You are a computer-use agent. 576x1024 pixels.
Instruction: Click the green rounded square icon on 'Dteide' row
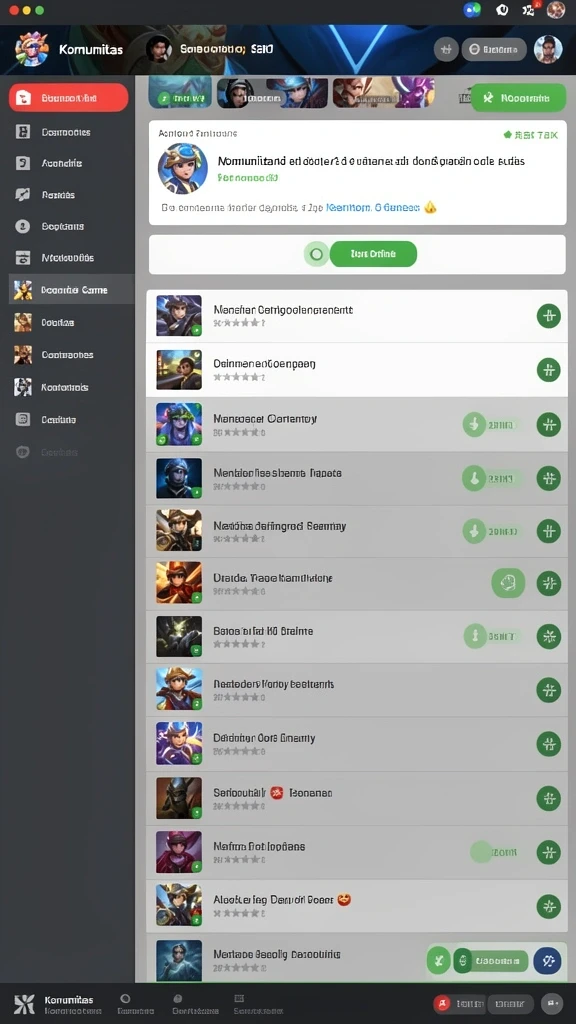coord(507,583)
